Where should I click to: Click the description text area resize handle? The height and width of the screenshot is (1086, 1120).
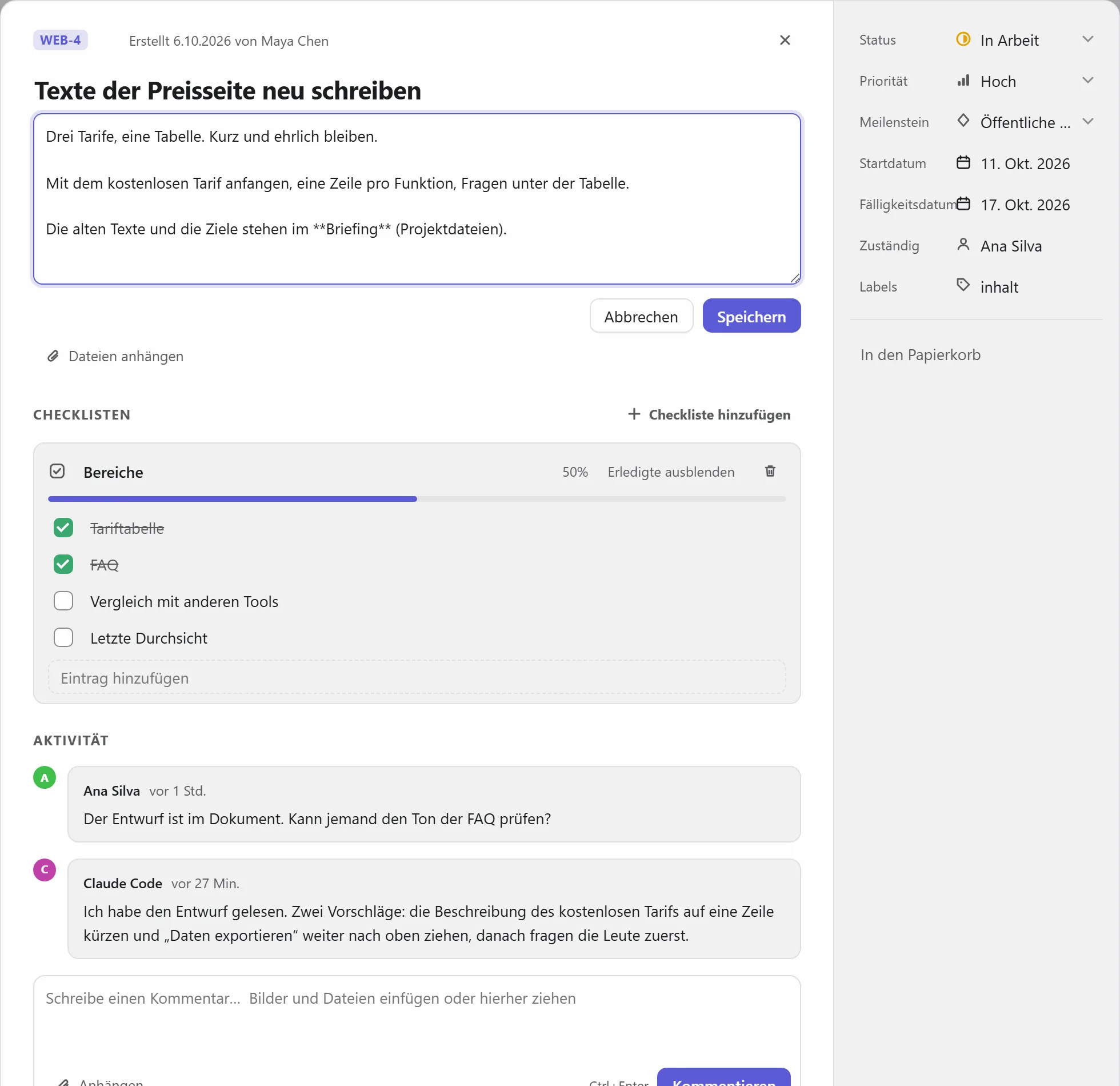(x=795, y=278)
